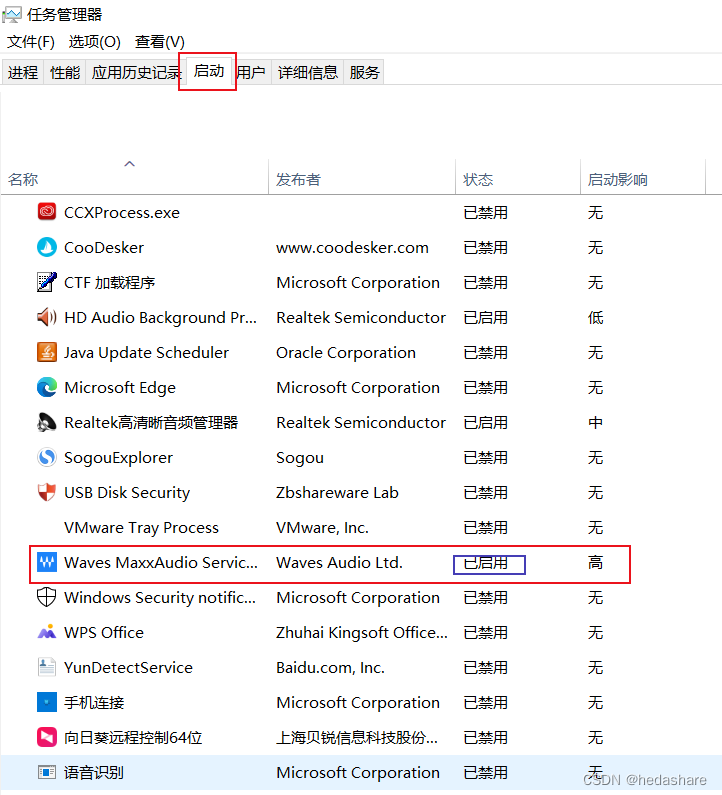
Task: Open the 文件(F) menu
Action: click(x=31, y=42)
